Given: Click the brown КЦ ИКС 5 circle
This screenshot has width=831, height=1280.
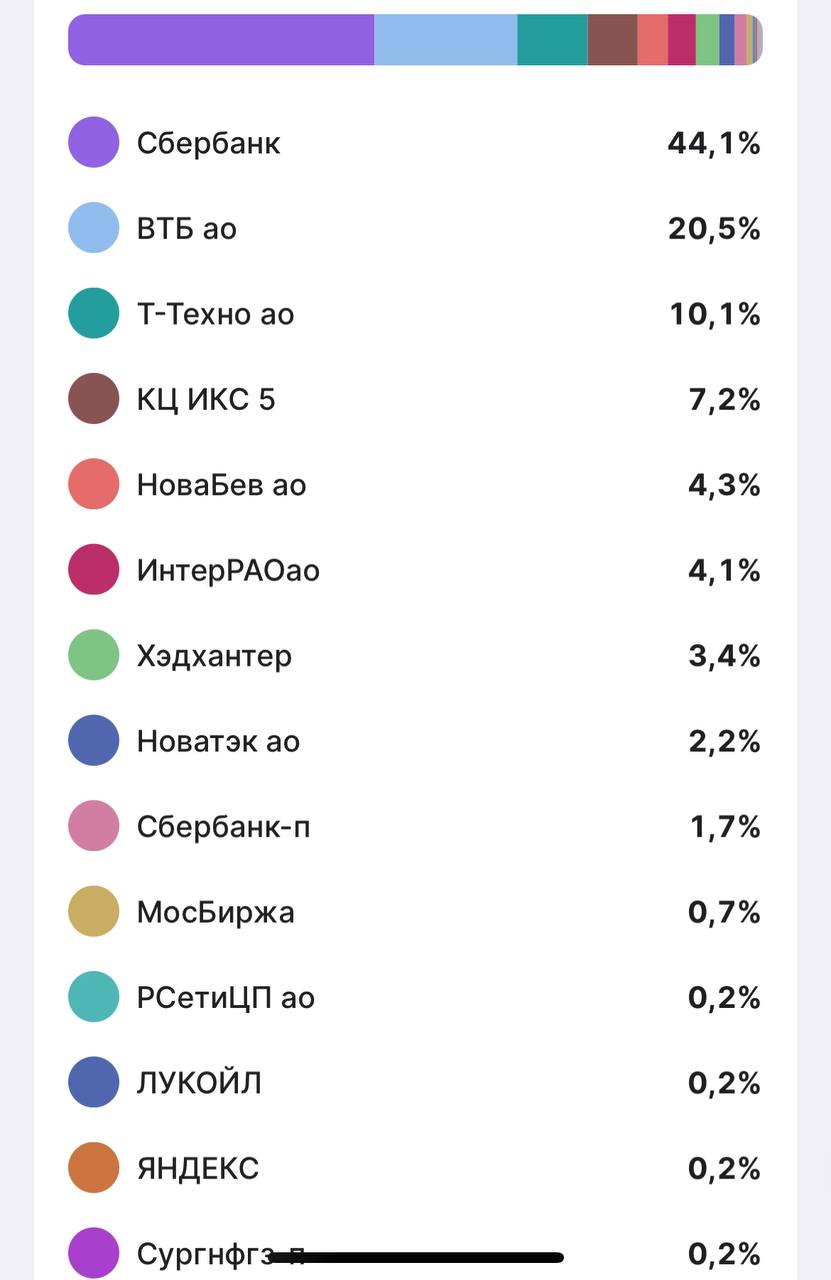Looking at the screenshot, I should pyautogui.click(x=94, y=399).
